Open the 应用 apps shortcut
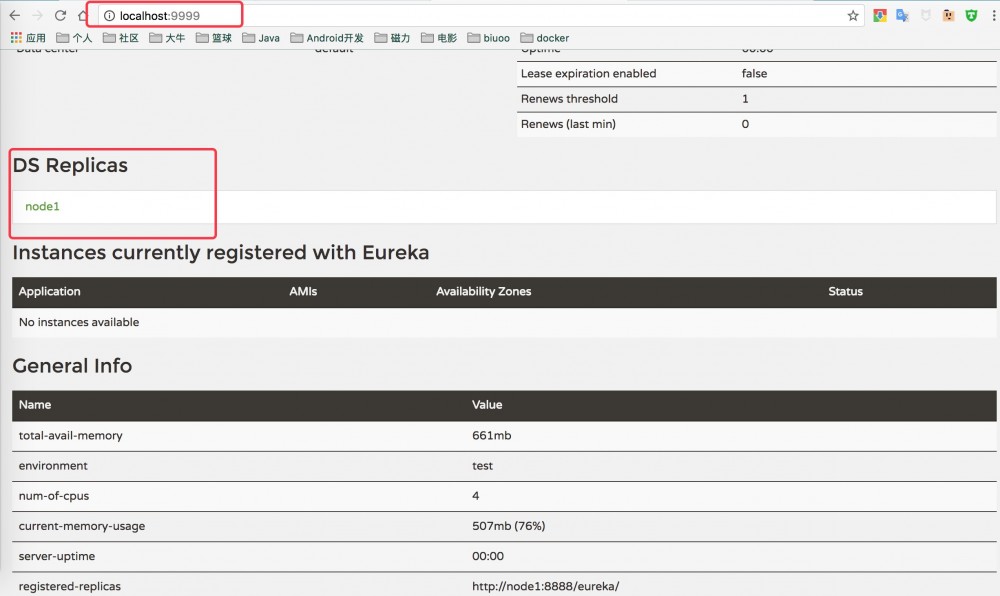1000x596 pixels. (28, 38)
